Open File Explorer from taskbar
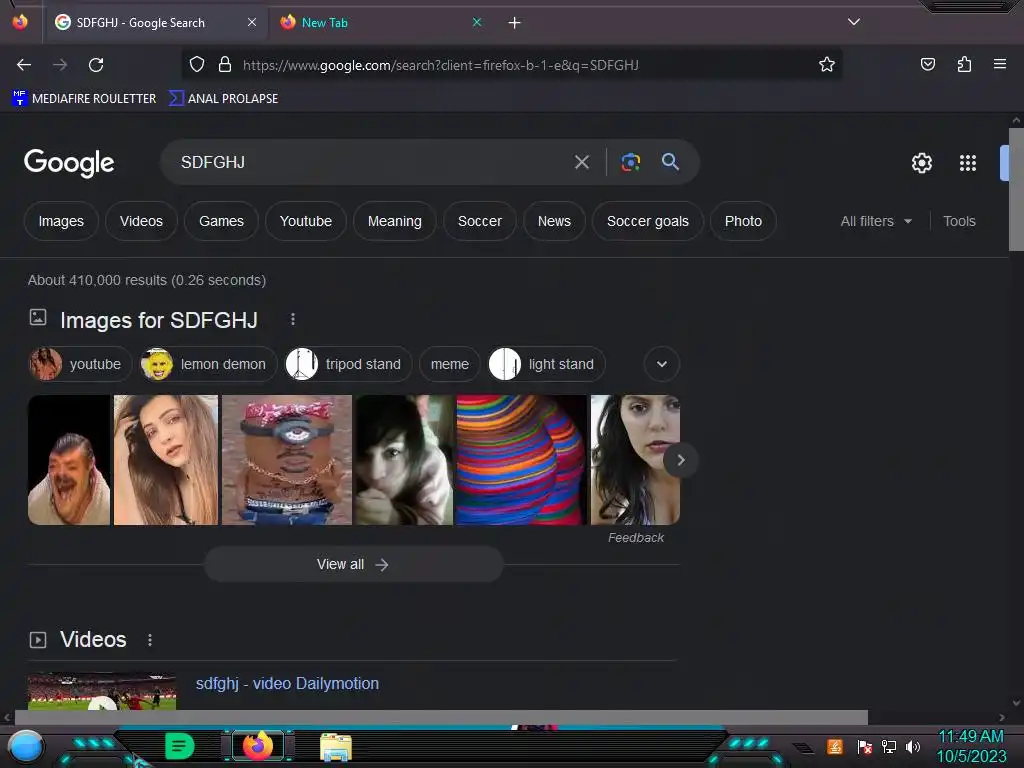This screenshot has height=768, width=1024. 336,747
